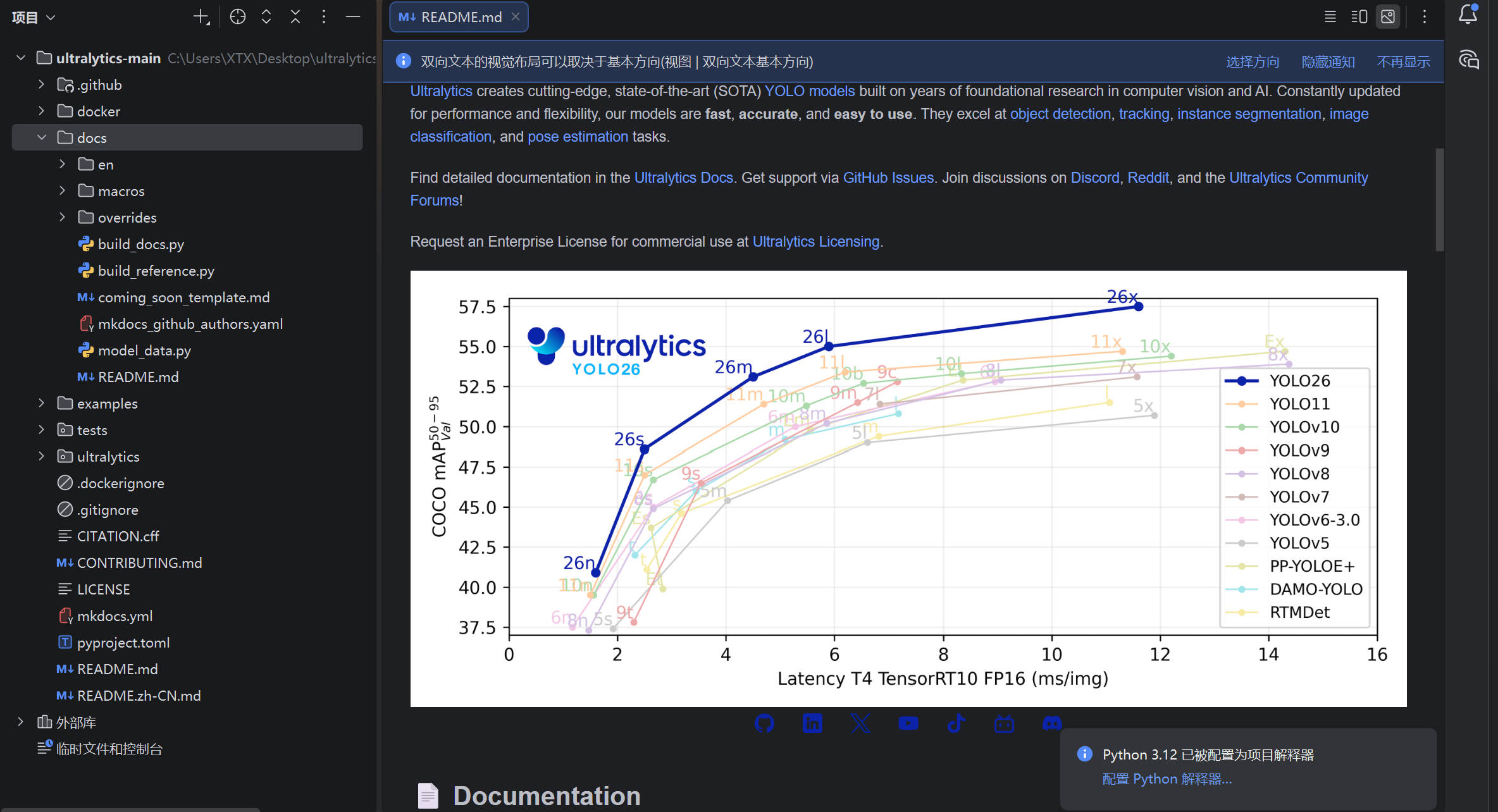The height and width of the screenshot is (812, 1498).
Task: Click the preview pane vertical scrollbar
Action: click(x=1439, y=200)
